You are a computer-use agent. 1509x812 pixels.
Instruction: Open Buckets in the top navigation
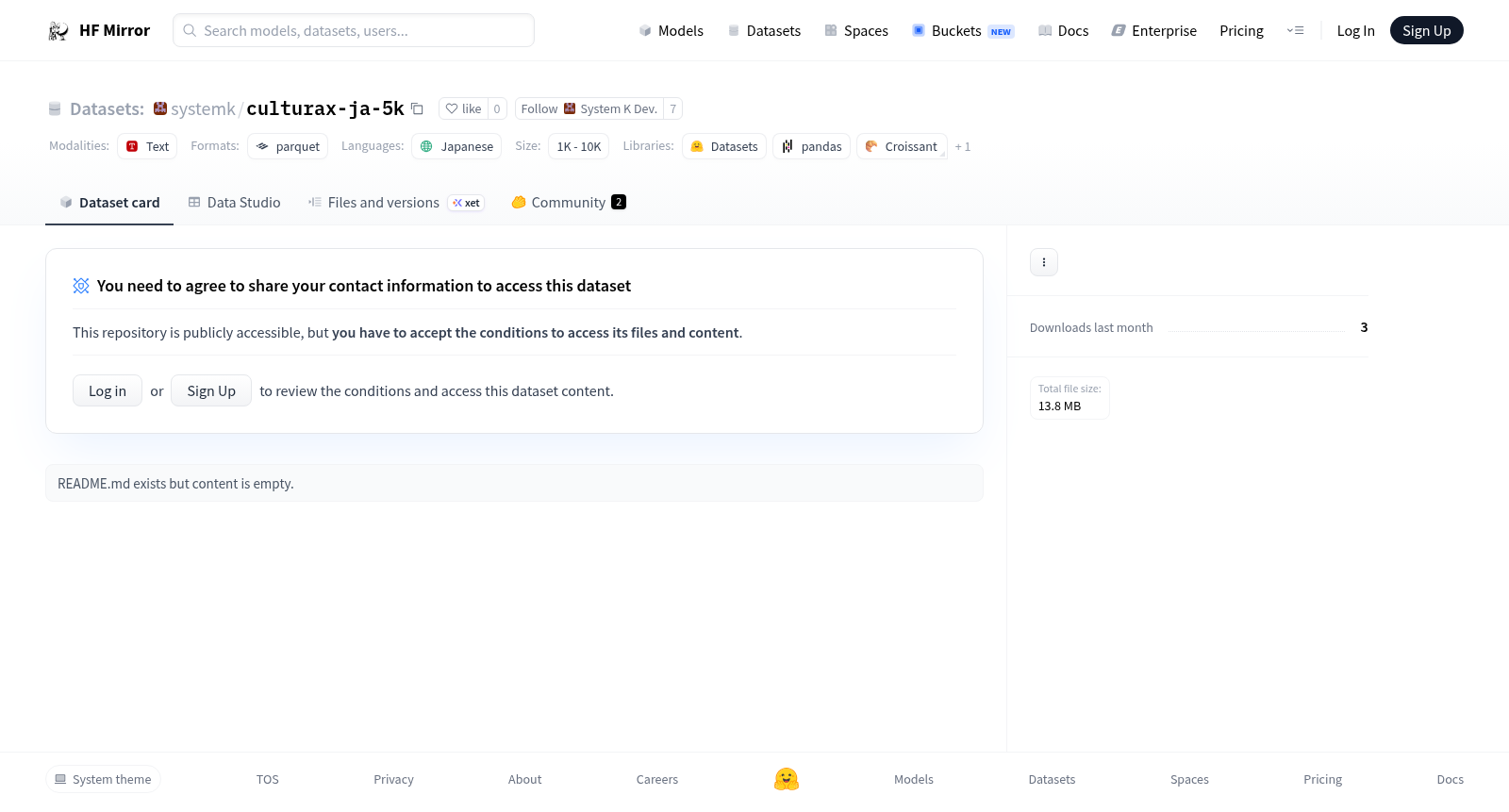(962, 30)
